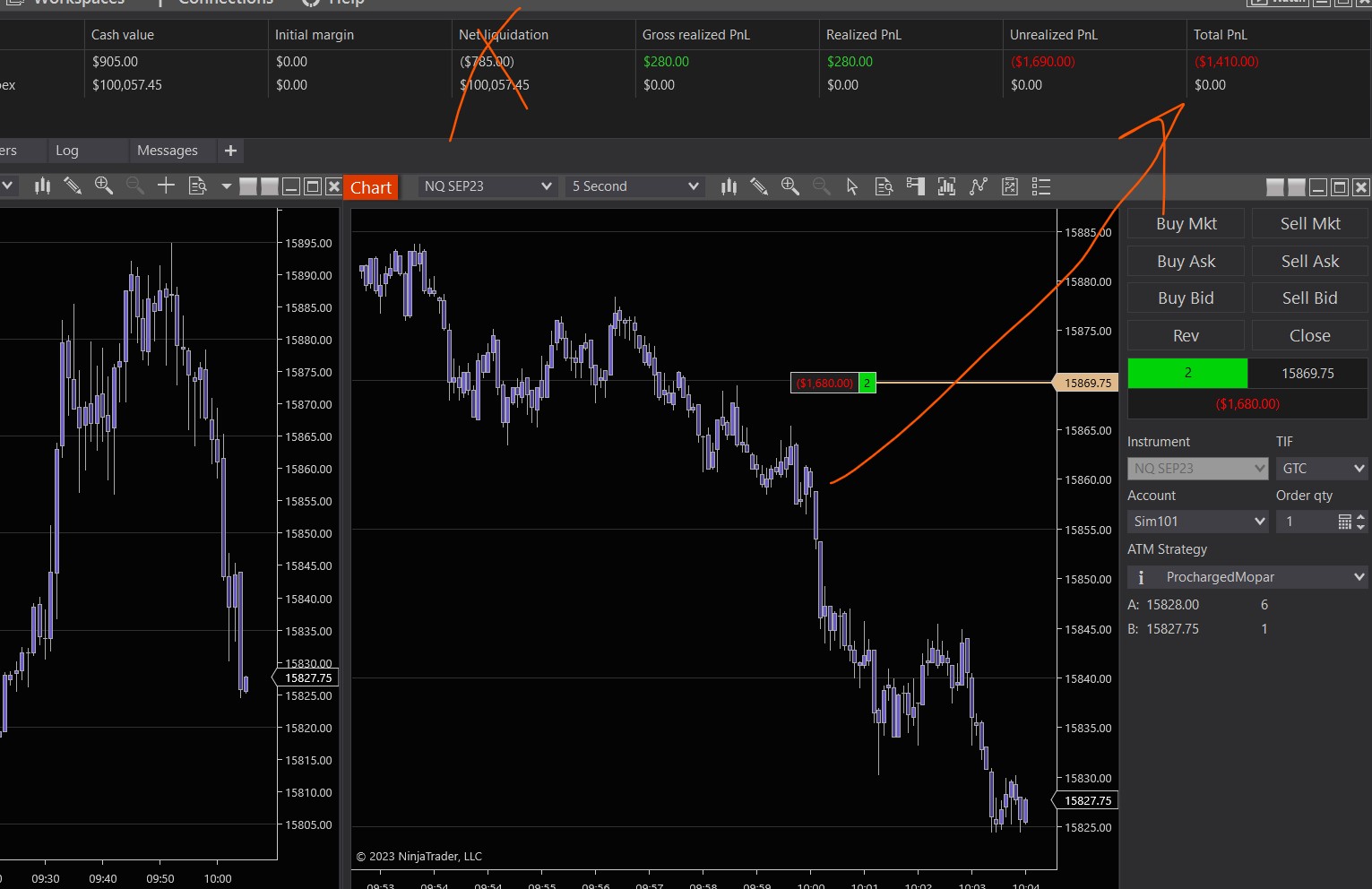Select the pointer cursor tool in chart toolbar
1372x889 pixels.
tap(852, 186)
